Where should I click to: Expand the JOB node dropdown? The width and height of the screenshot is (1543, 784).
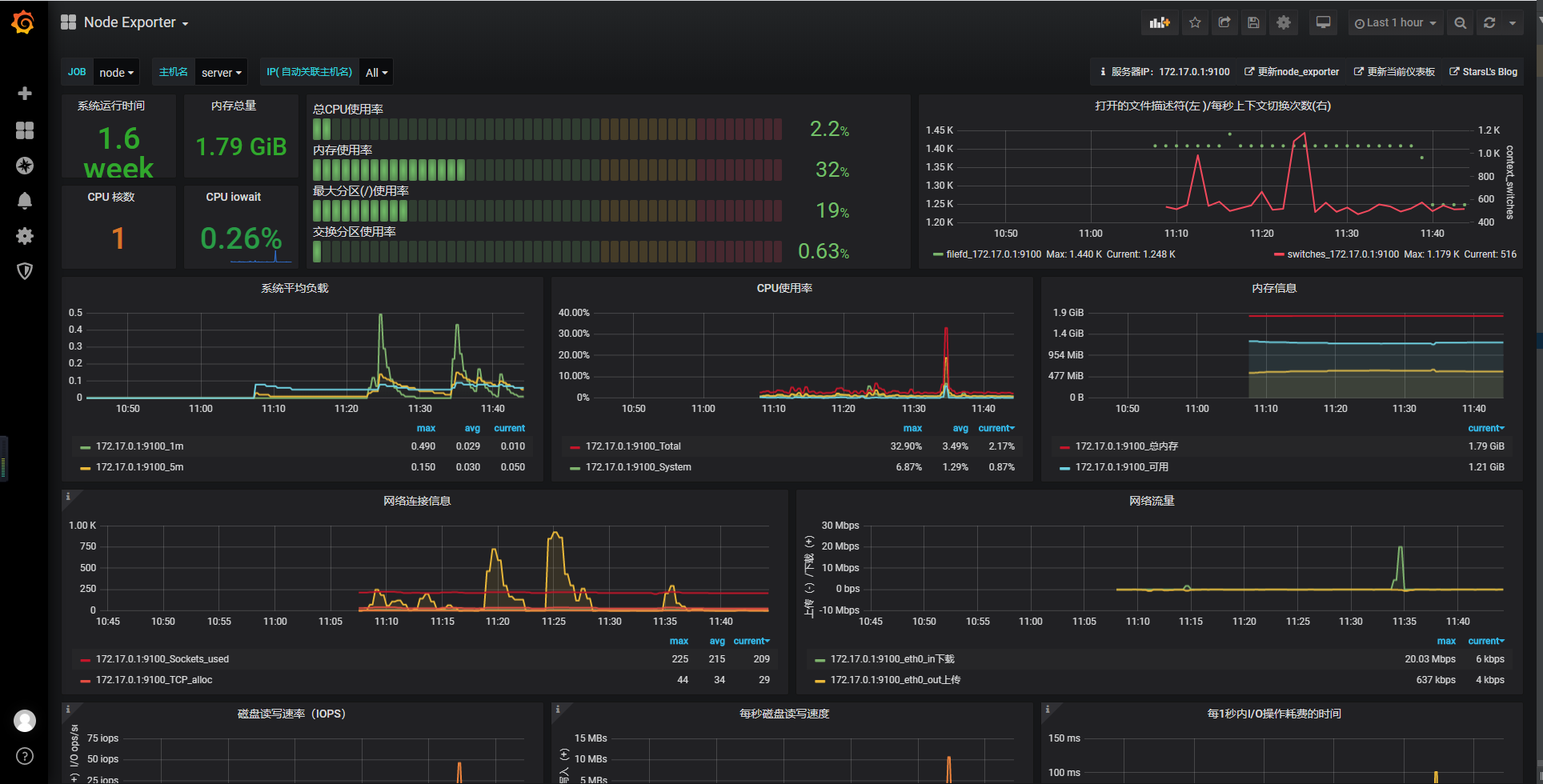click(116, 73)
